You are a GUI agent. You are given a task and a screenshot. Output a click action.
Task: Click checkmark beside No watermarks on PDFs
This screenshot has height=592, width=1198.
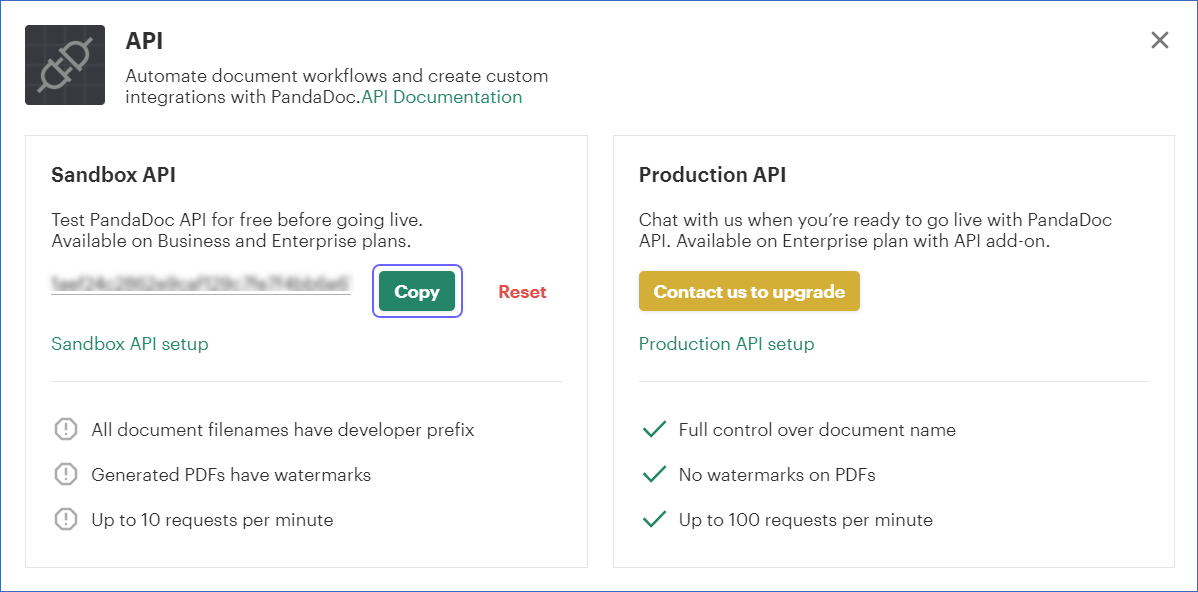(x=655, y=475)
